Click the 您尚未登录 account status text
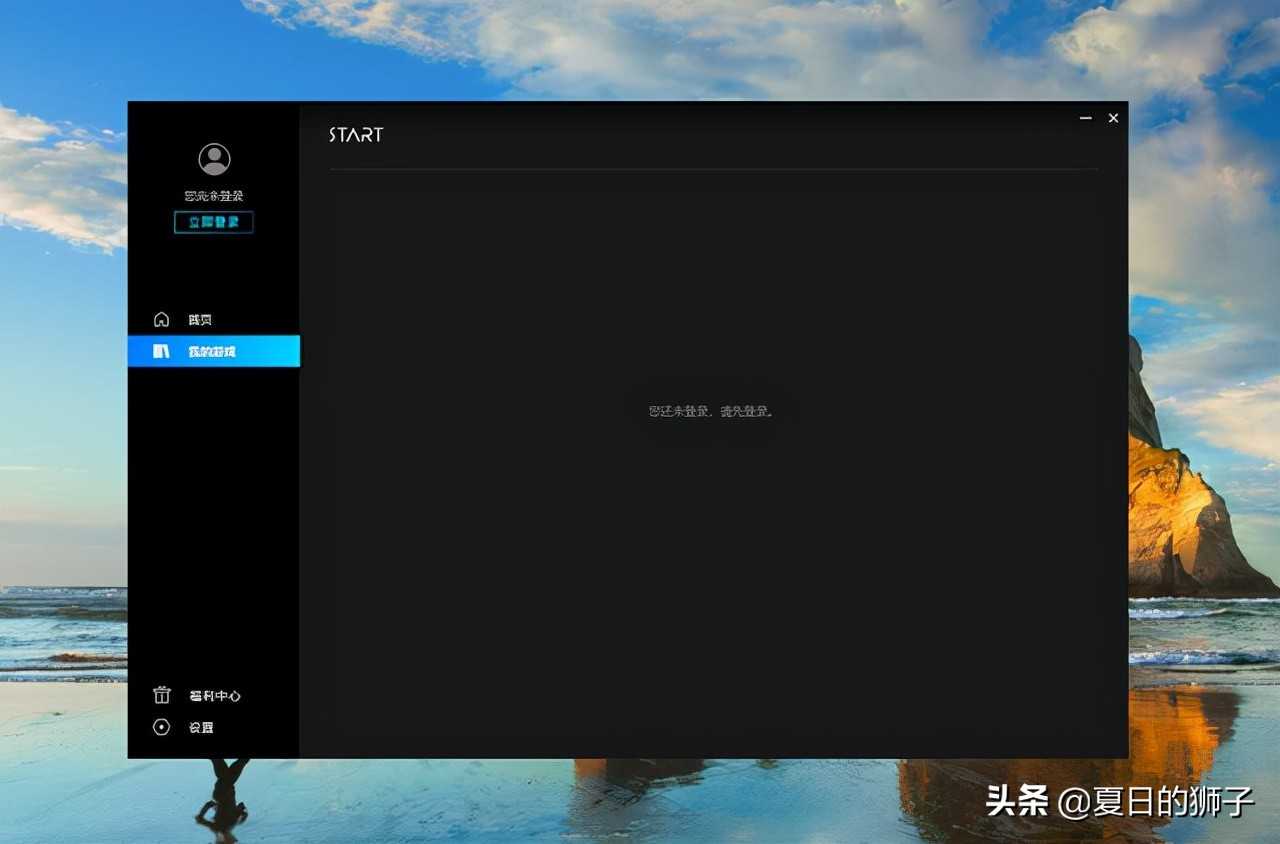 [212, 195]
